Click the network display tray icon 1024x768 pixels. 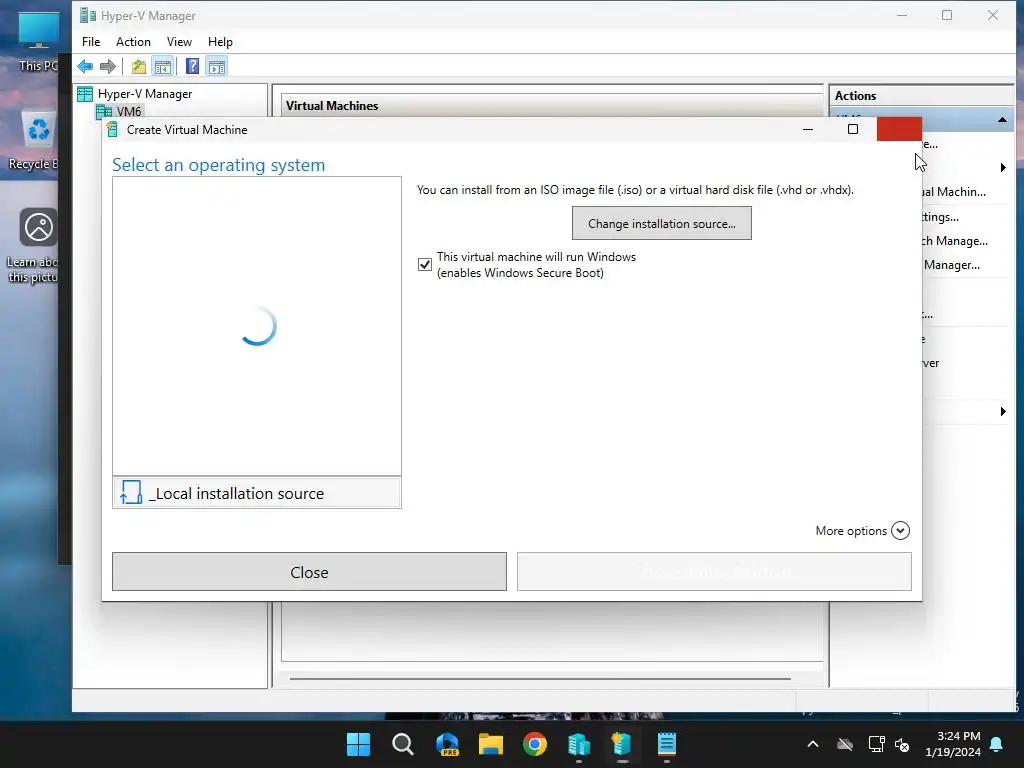click(876, 744)
